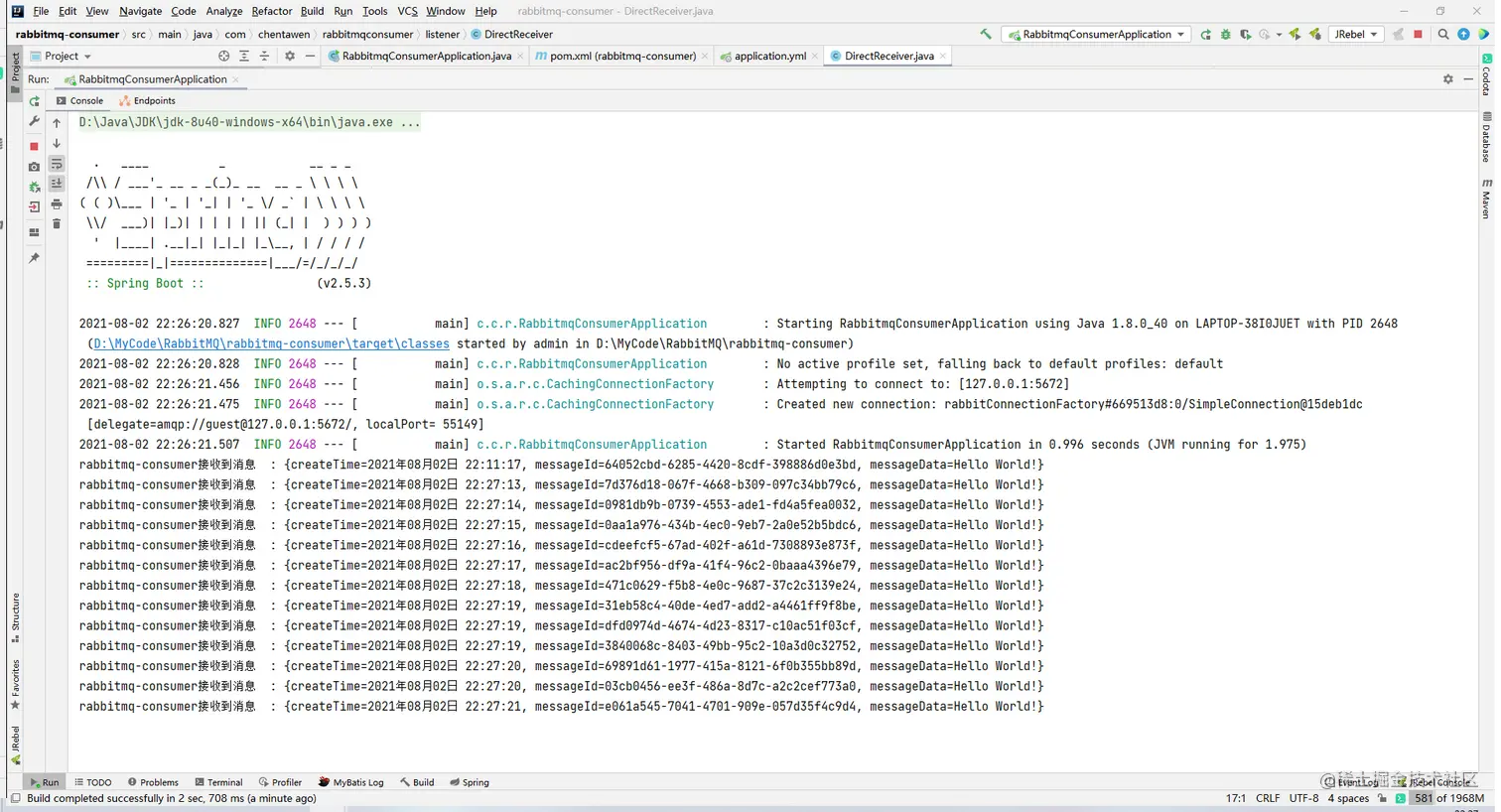This screenshot has height=812, width=1501.
Task: Open the MyBatis Log tool window
Action: click(x=350, y=782)
